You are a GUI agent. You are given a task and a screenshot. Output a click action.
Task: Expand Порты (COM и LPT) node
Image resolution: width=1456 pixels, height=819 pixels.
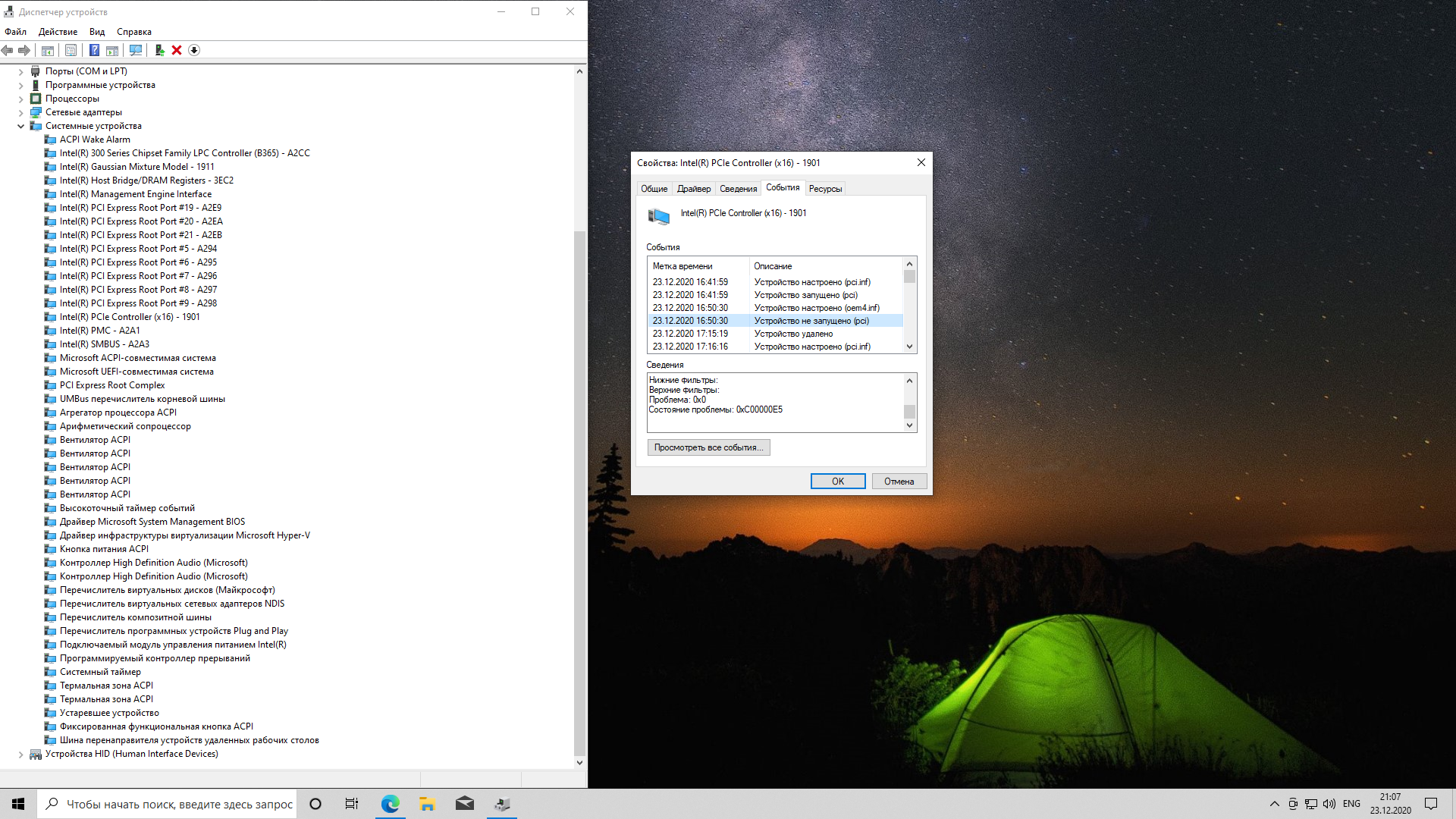21,72
